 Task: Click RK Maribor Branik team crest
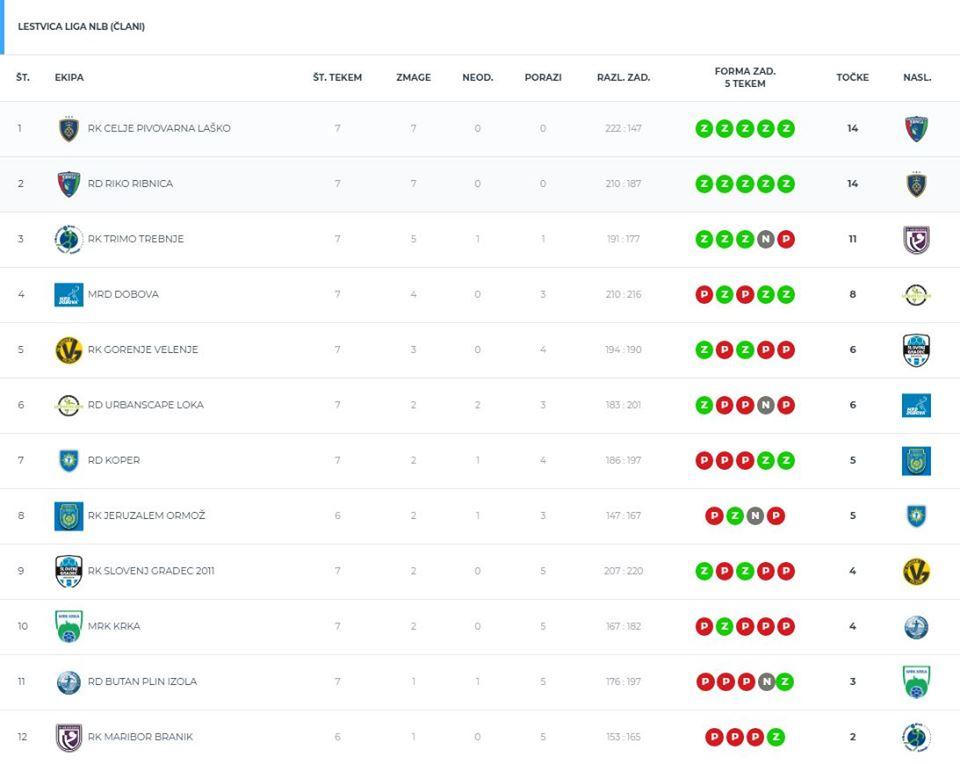[68, 737]
